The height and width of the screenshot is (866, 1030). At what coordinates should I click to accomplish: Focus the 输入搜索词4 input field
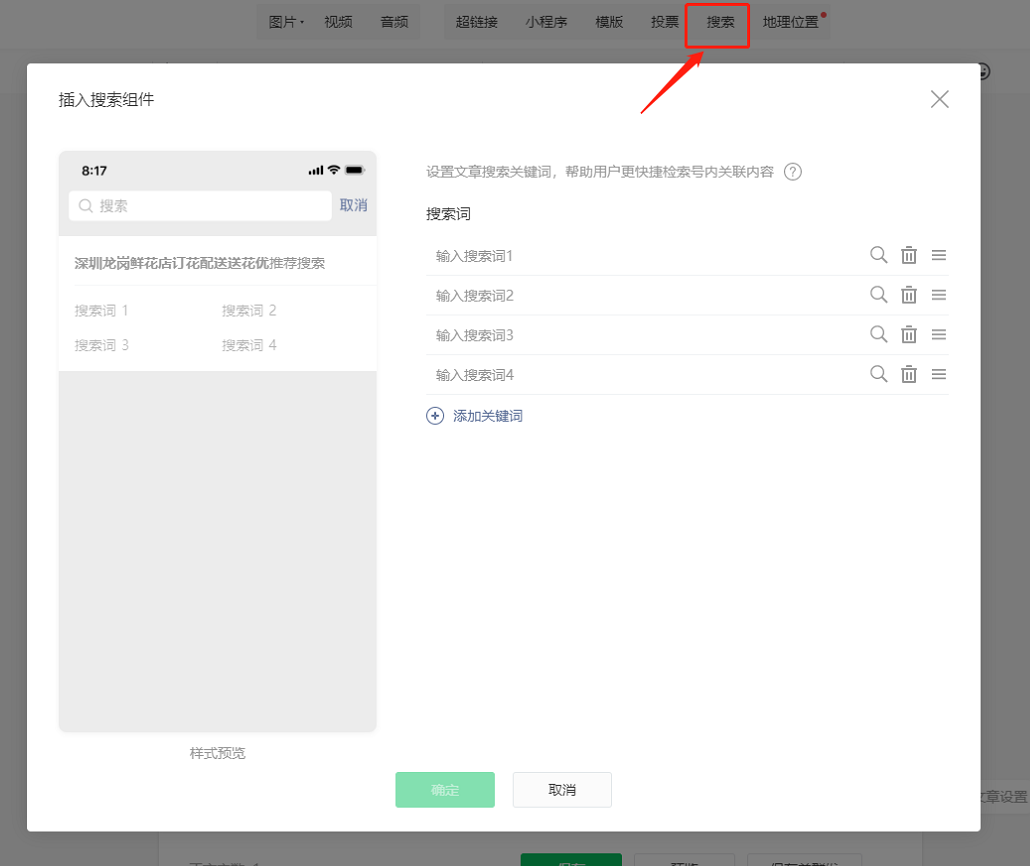(644, 375)
